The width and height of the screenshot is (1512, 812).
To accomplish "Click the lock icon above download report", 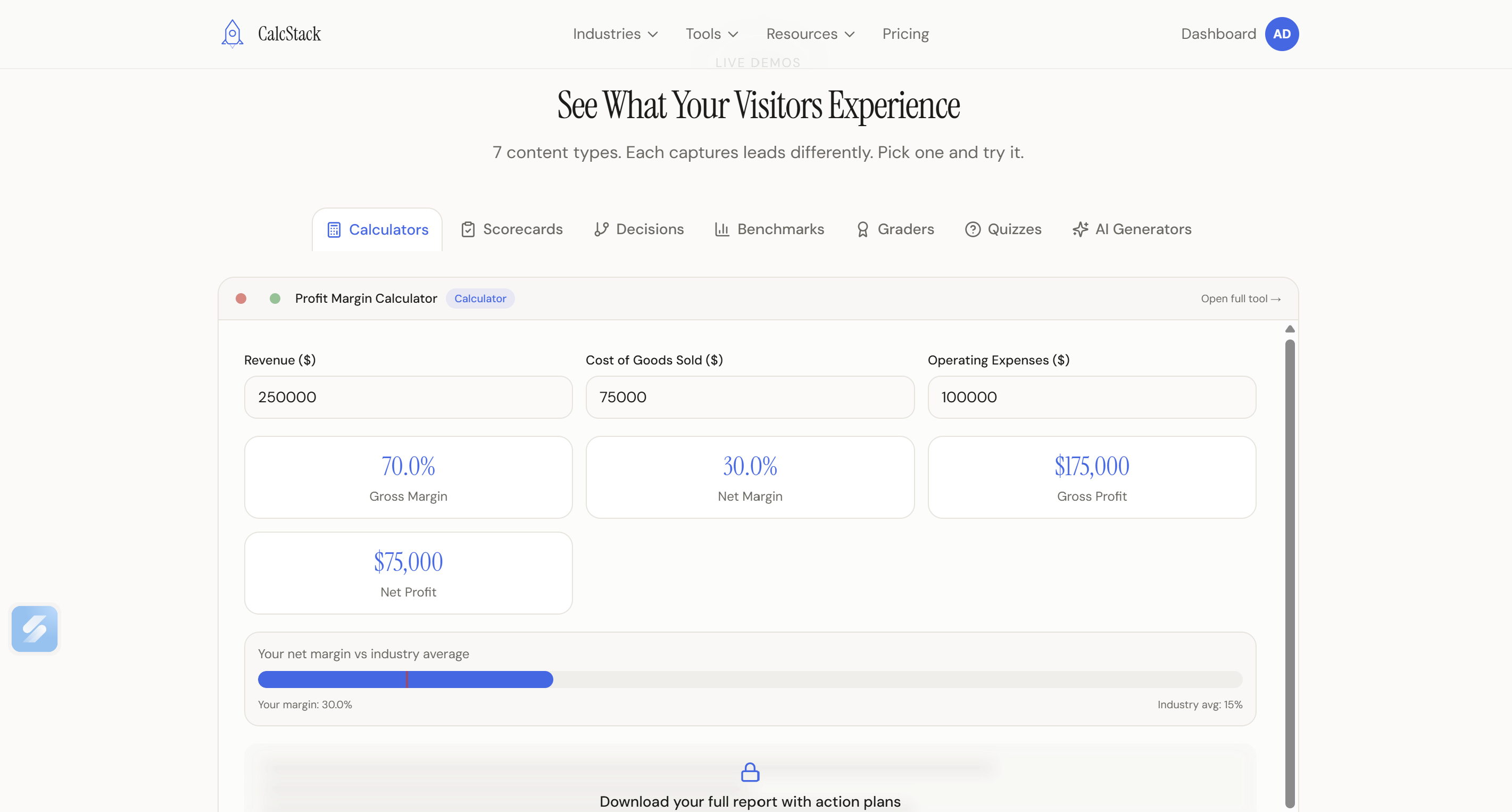I will pyautogui.click(x=750, y=772).
